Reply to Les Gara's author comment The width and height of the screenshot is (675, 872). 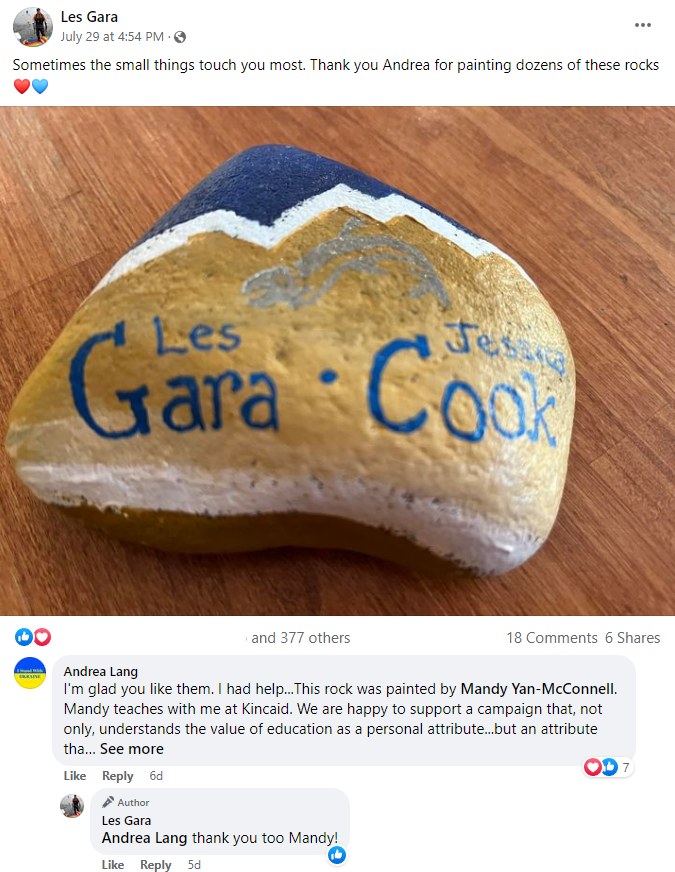point(155,865)
